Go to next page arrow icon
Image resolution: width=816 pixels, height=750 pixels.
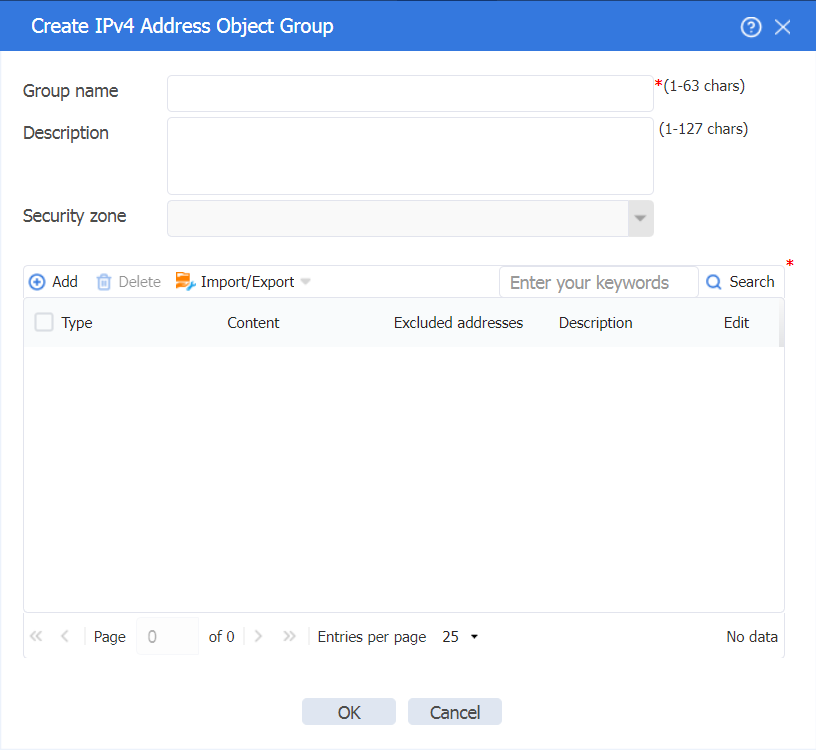click(x=258, y=636)
